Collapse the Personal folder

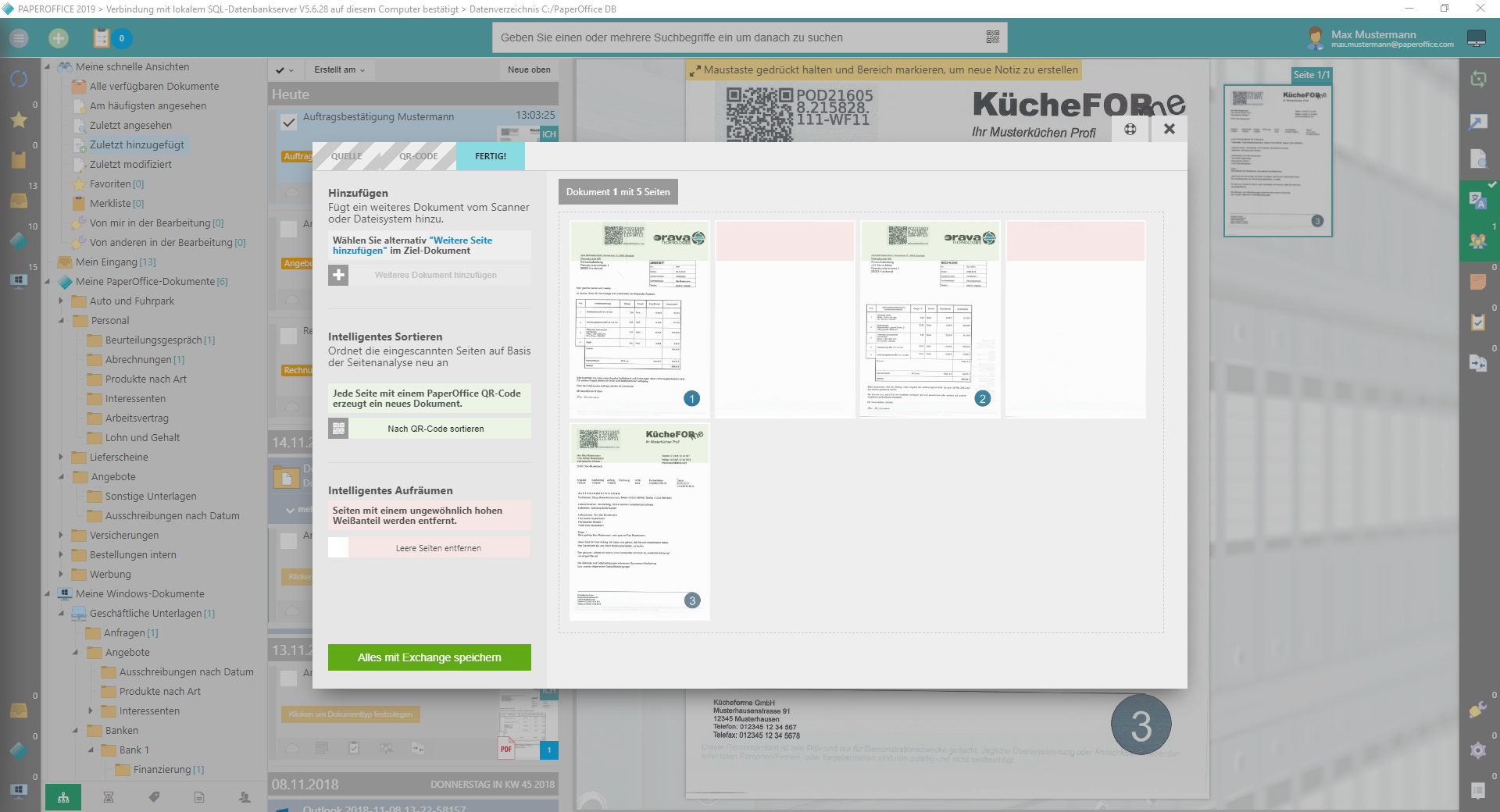(x=61, y=320)
